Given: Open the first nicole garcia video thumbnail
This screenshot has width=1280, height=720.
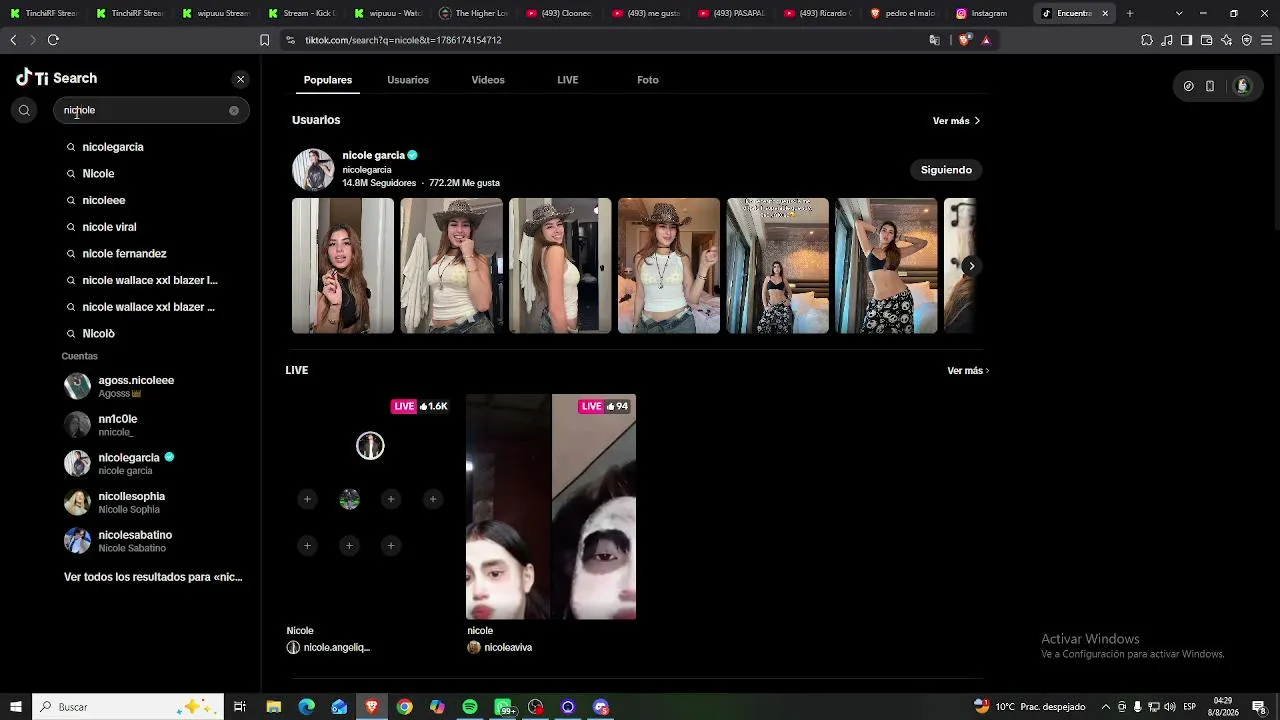Looking at the screenshot, I should [343, 266].
